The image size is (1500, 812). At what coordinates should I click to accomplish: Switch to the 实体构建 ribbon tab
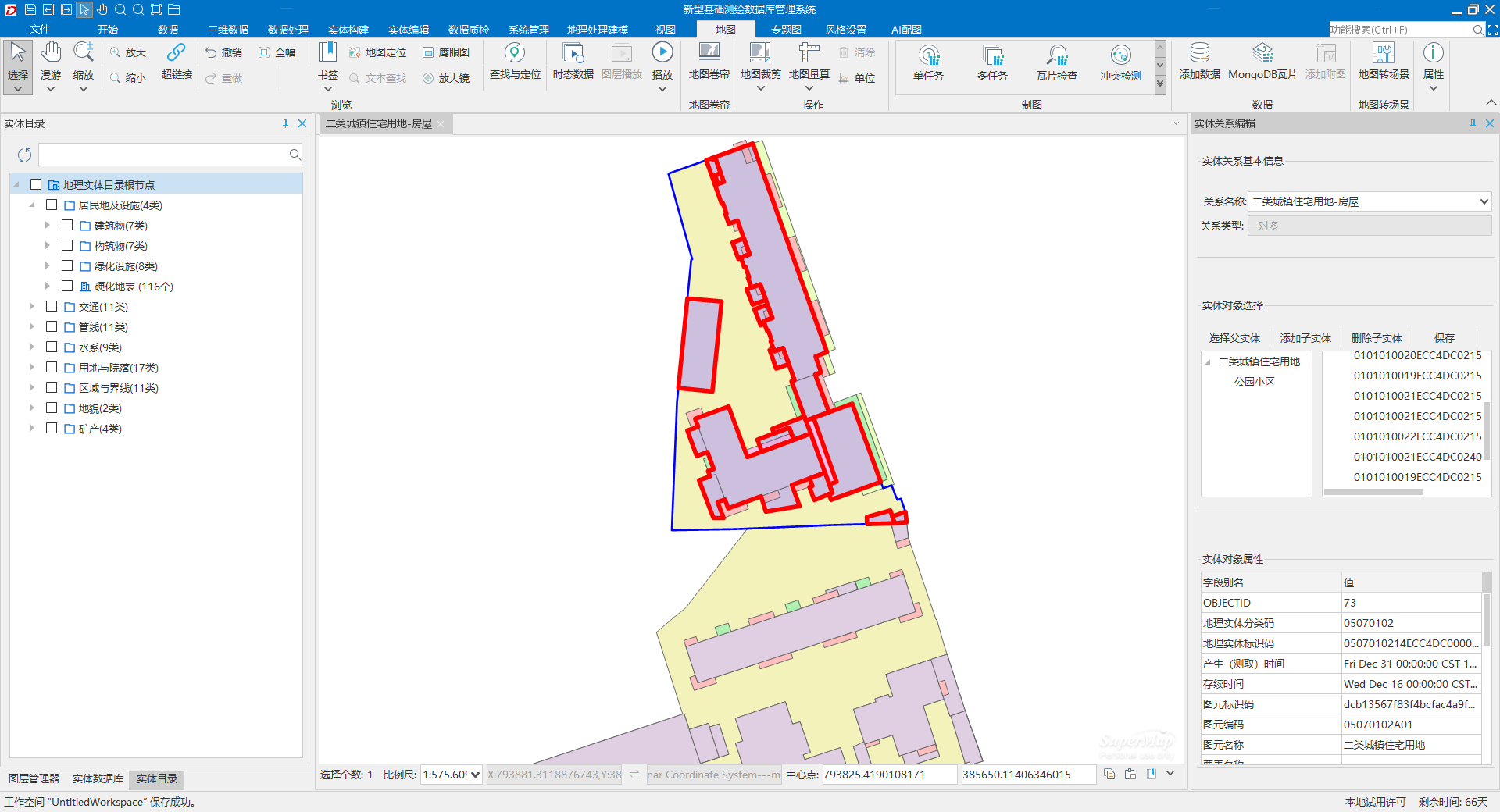pos(348,30)
